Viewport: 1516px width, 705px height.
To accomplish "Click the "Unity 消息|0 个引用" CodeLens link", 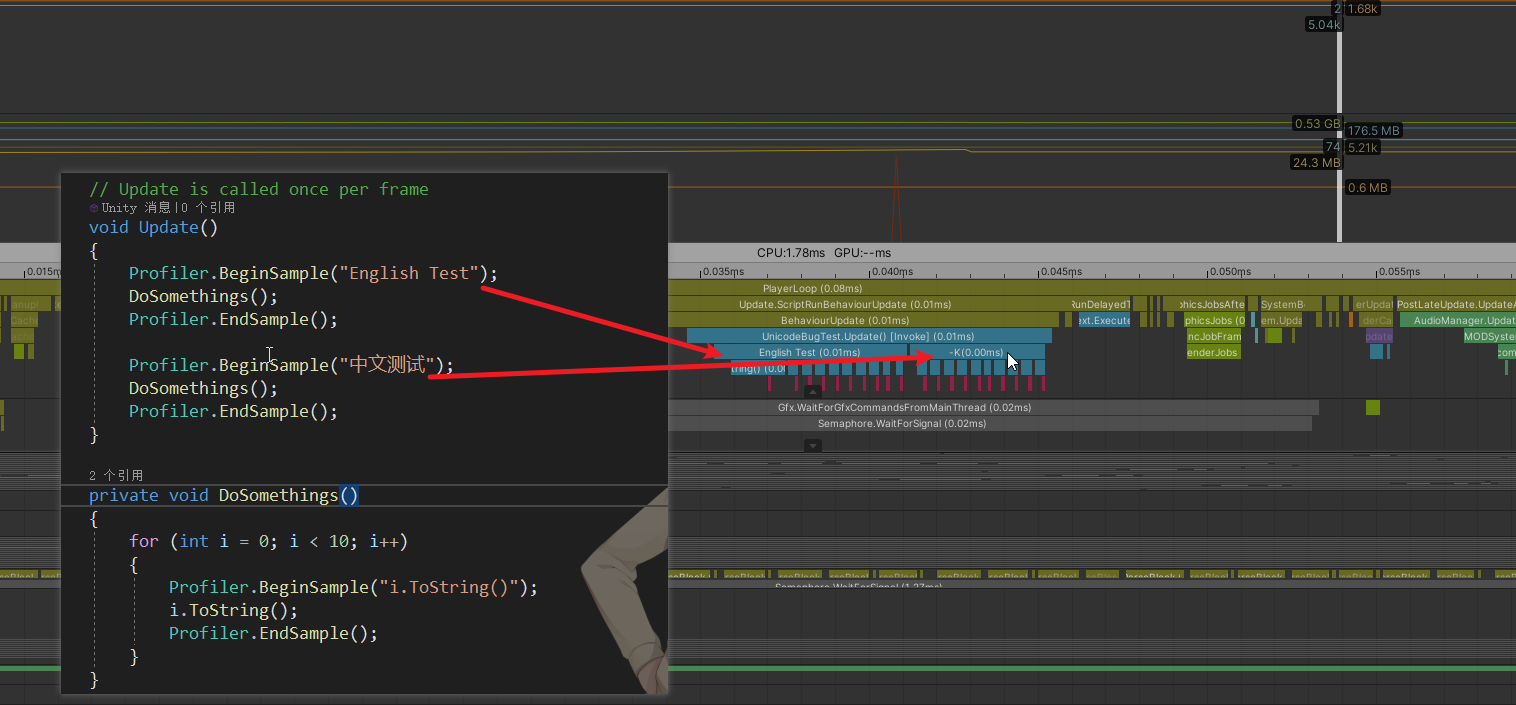I will tap(155, 207).
